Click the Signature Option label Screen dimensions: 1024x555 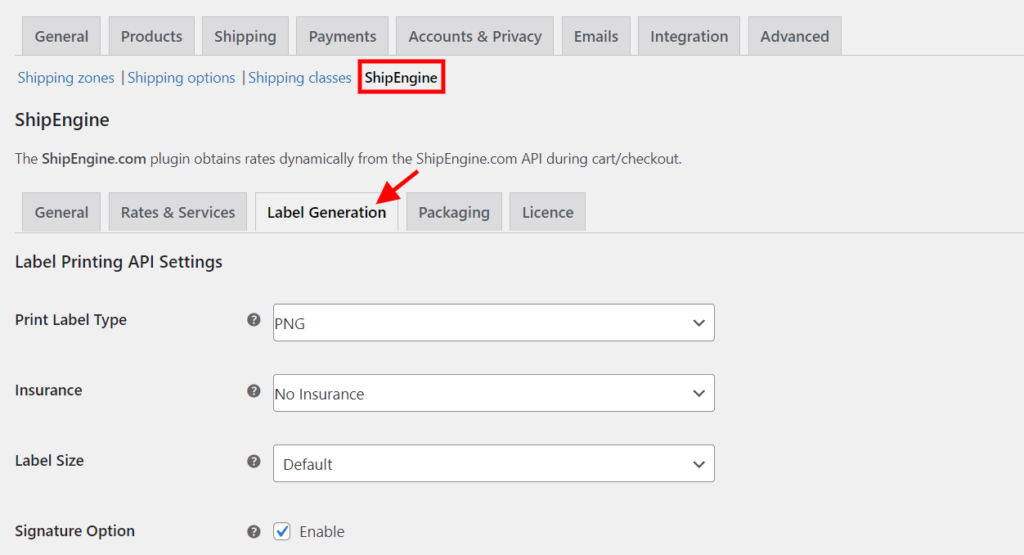(x=74, y=531)
